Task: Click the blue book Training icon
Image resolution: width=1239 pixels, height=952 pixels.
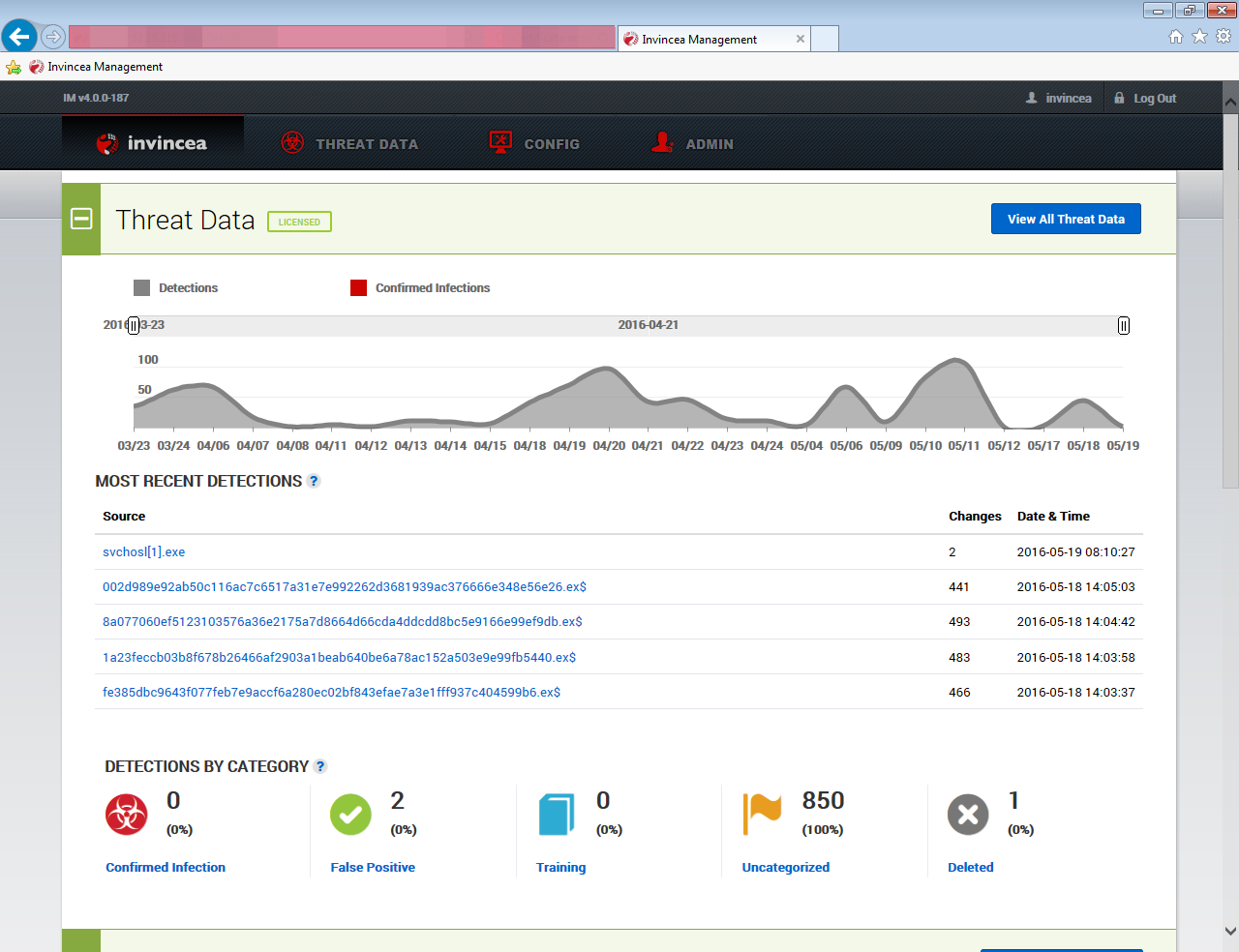Action: [x=557, y=814]
